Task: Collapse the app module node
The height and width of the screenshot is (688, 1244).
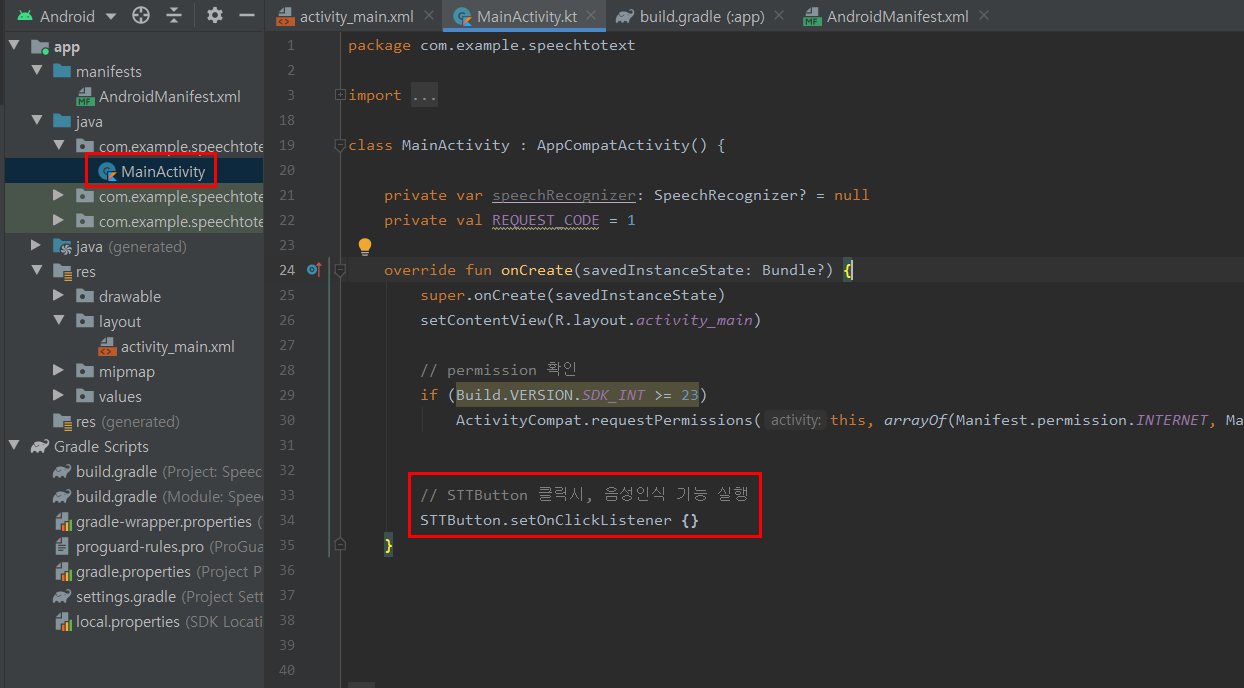Action: pyautogui.click(x=14, y=47)
